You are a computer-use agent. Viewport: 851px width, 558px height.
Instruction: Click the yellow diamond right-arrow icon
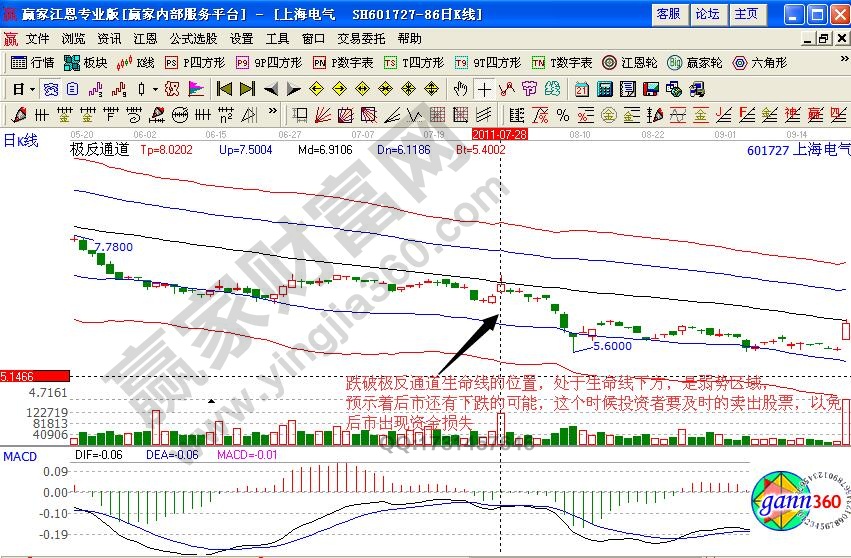point(339,89)
